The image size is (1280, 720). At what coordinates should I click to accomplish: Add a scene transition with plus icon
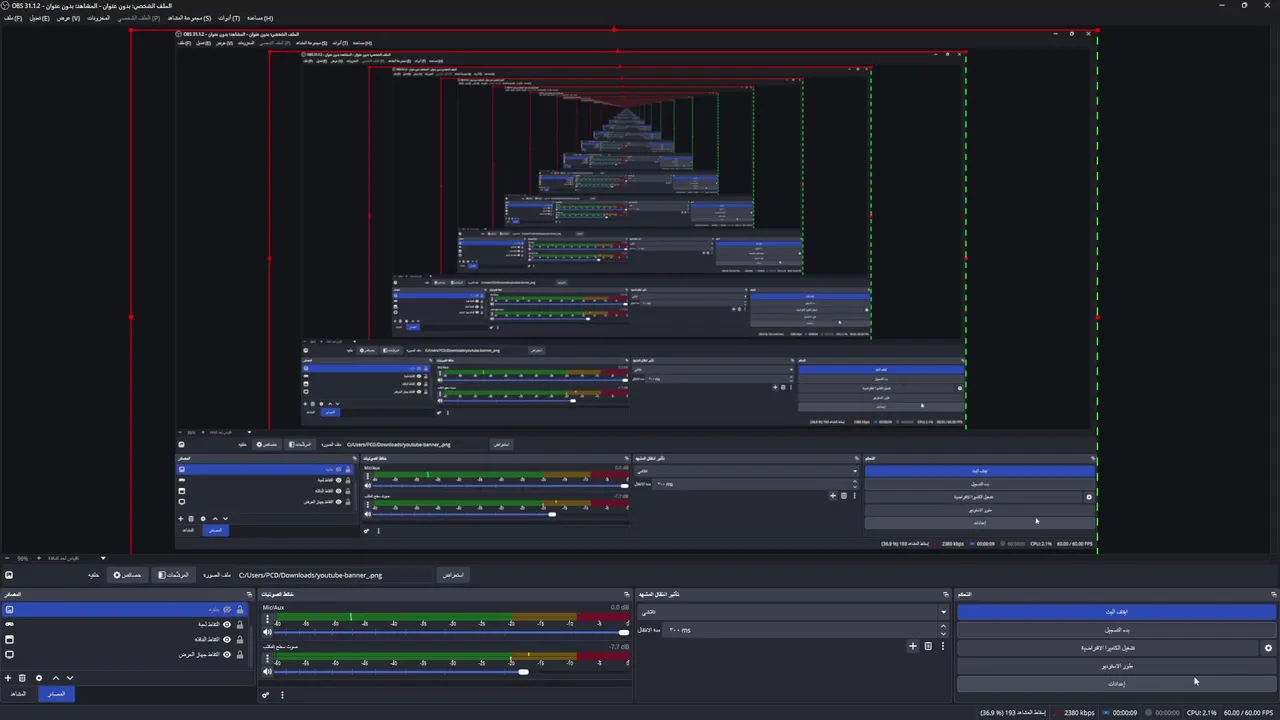[x=912, y=646]
